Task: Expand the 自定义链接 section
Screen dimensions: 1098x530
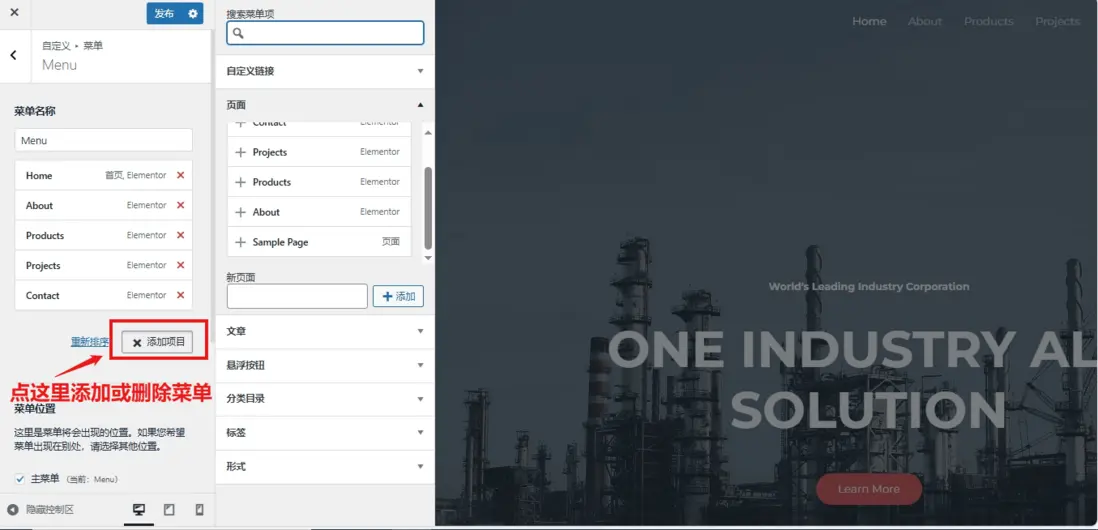Action: coord(325,71)
